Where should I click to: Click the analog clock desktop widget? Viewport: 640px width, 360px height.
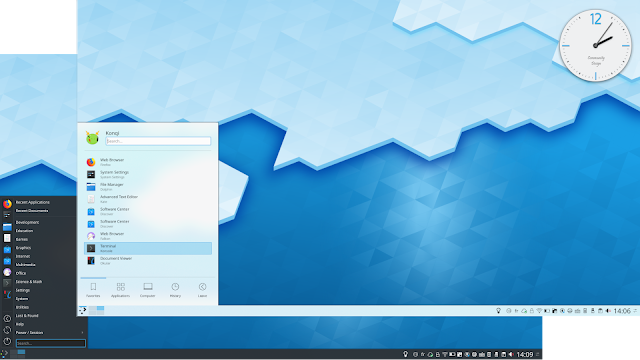[595, 45]
